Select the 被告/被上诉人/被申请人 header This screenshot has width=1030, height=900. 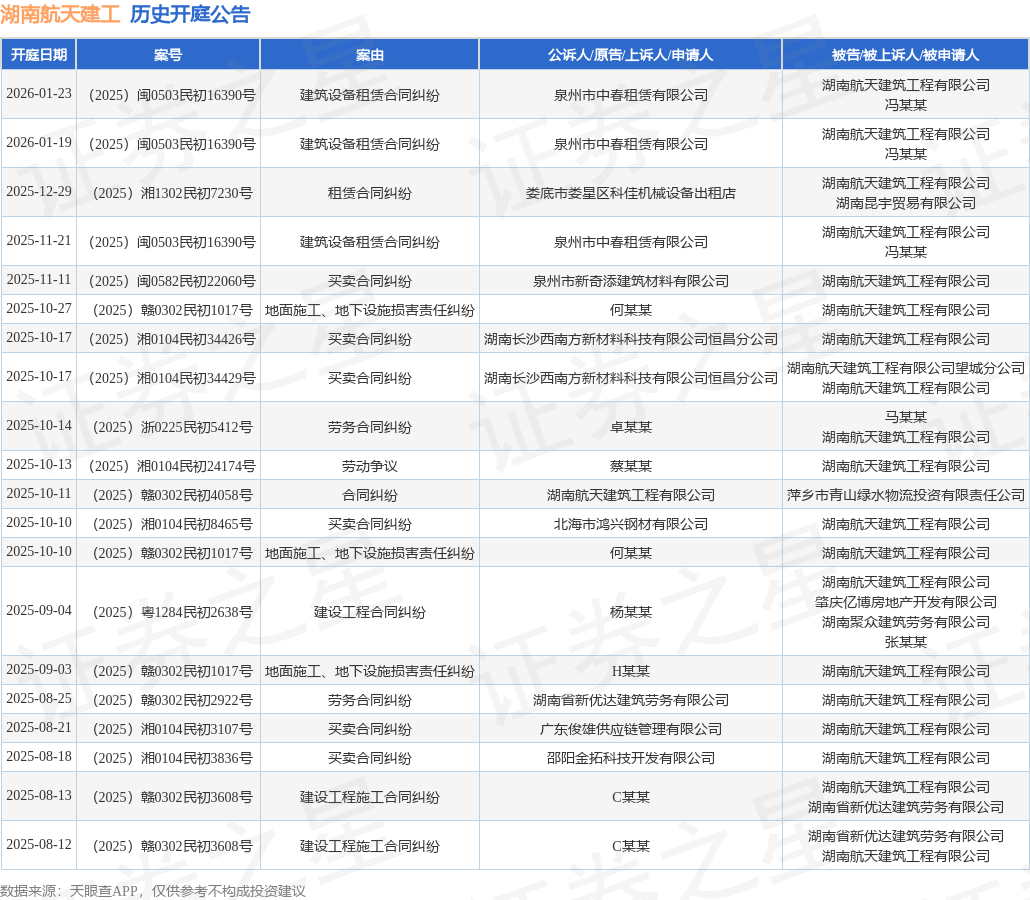pos(905,55)
